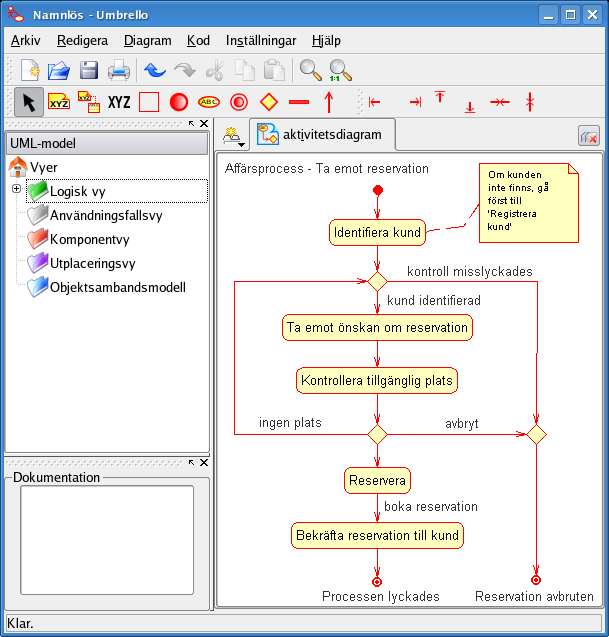Image resolution: width=609 pixels, height=637 pixels.
Task: Click the align right icon
Action: [x=415, y=102]
